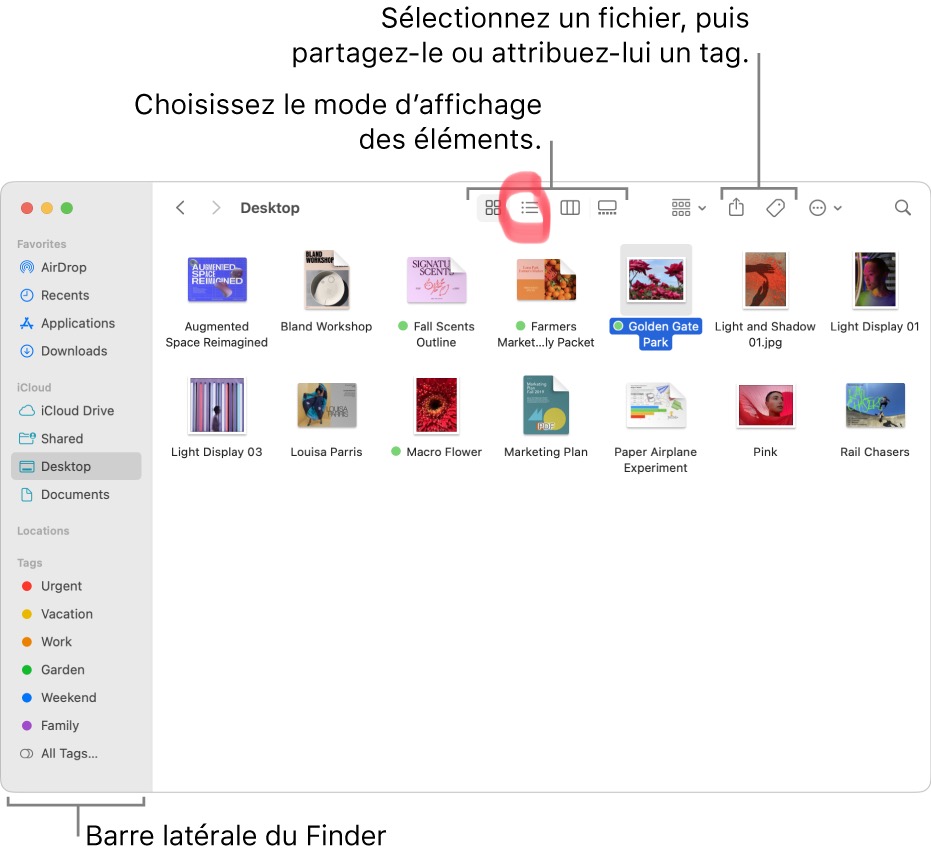Open the Group By dropdown
The height and width of the screenshot is (857, 931).
[688, 208]
